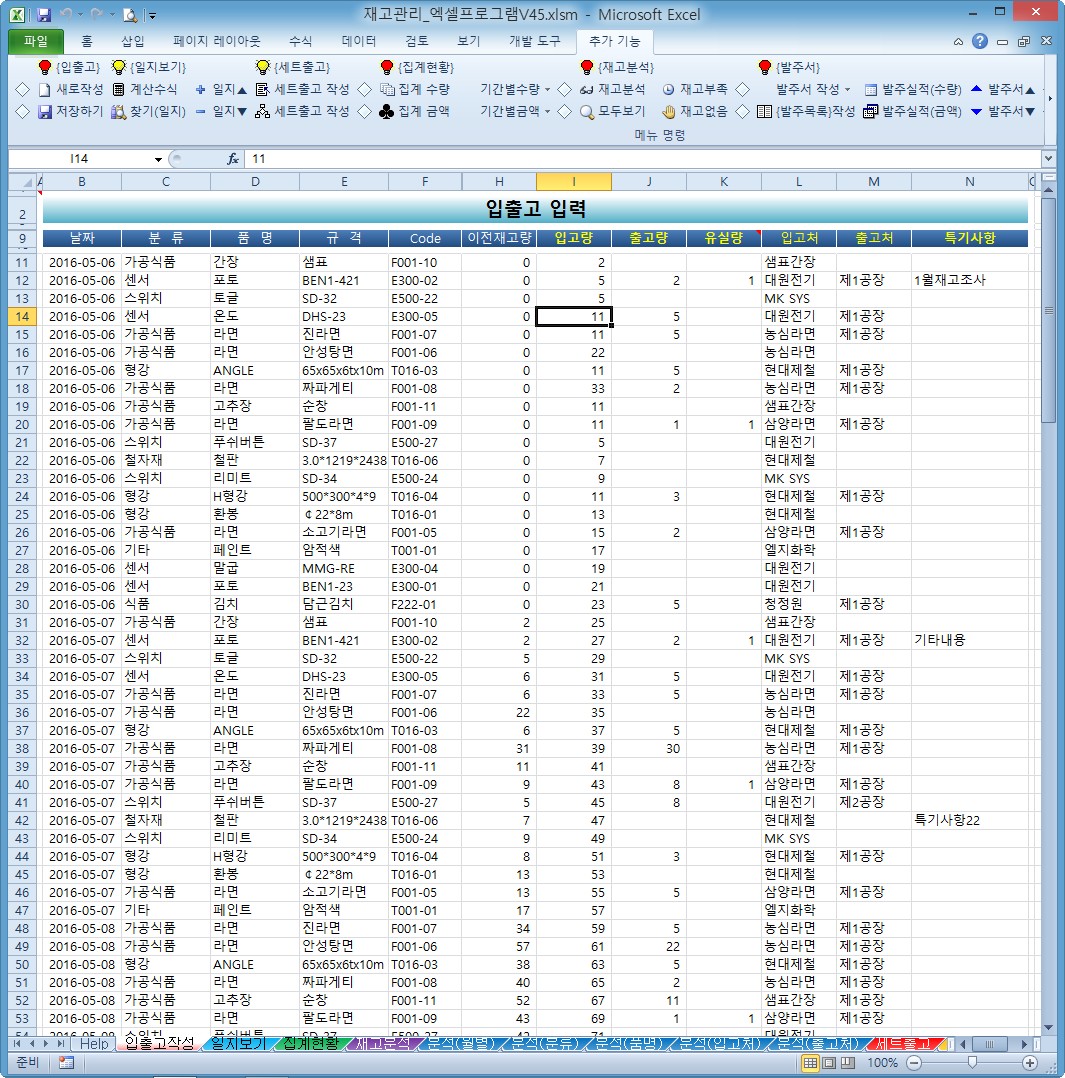Click the 찾기(일지) search icon
Image resolution: width=1065 pixels, height=1078 pixels.
click(x=118, y=111)
